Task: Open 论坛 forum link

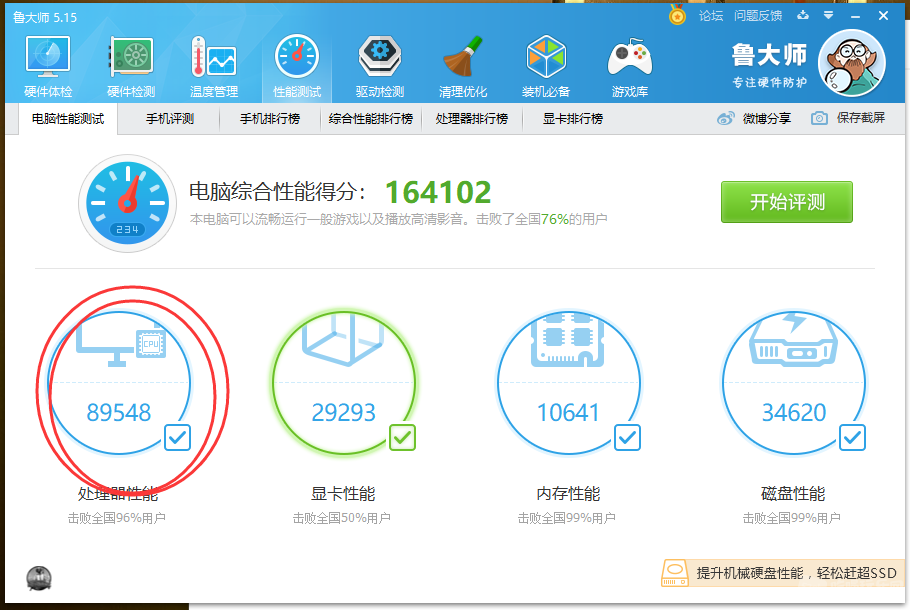Action: point(711,16)
